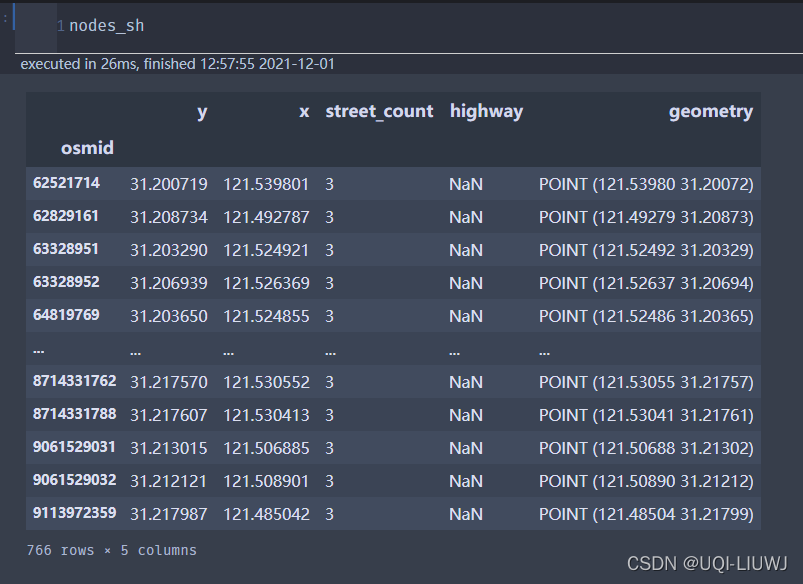Click x value 121.539801
The width and height of the screenshot is (803, 584).
tap(266, 184)
